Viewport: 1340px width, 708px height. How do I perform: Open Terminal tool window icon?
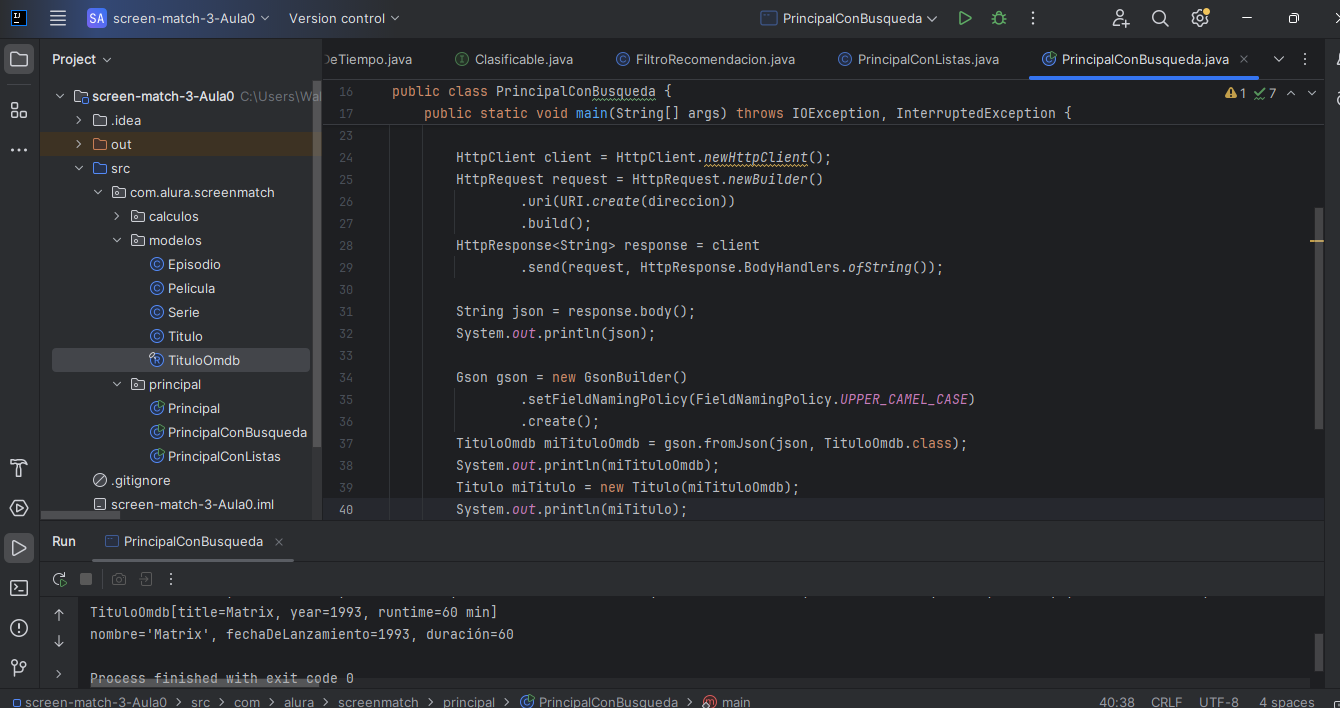(18, 588)
